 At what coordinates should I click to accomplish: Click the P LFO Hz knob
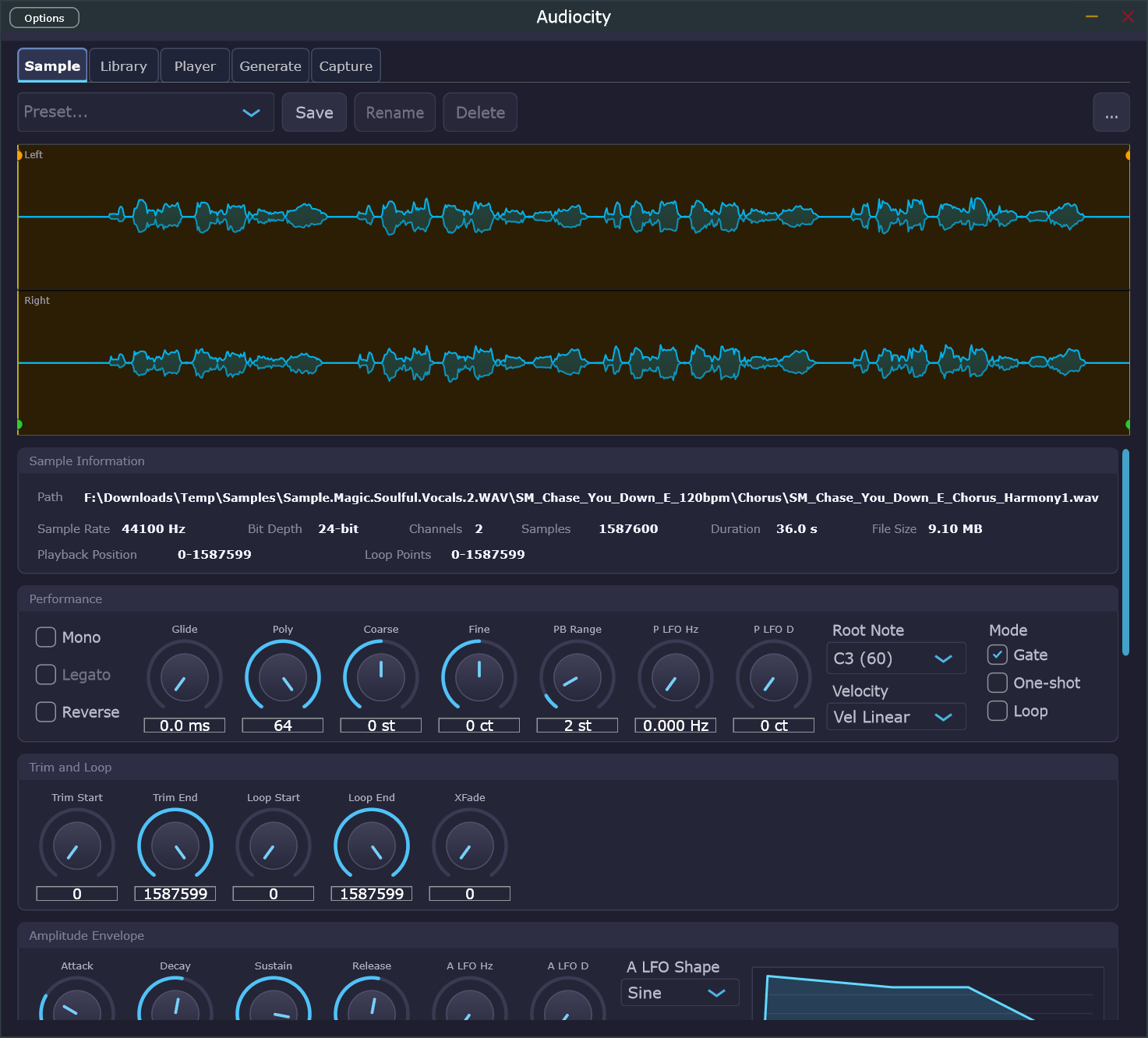(x=676, y=677)
